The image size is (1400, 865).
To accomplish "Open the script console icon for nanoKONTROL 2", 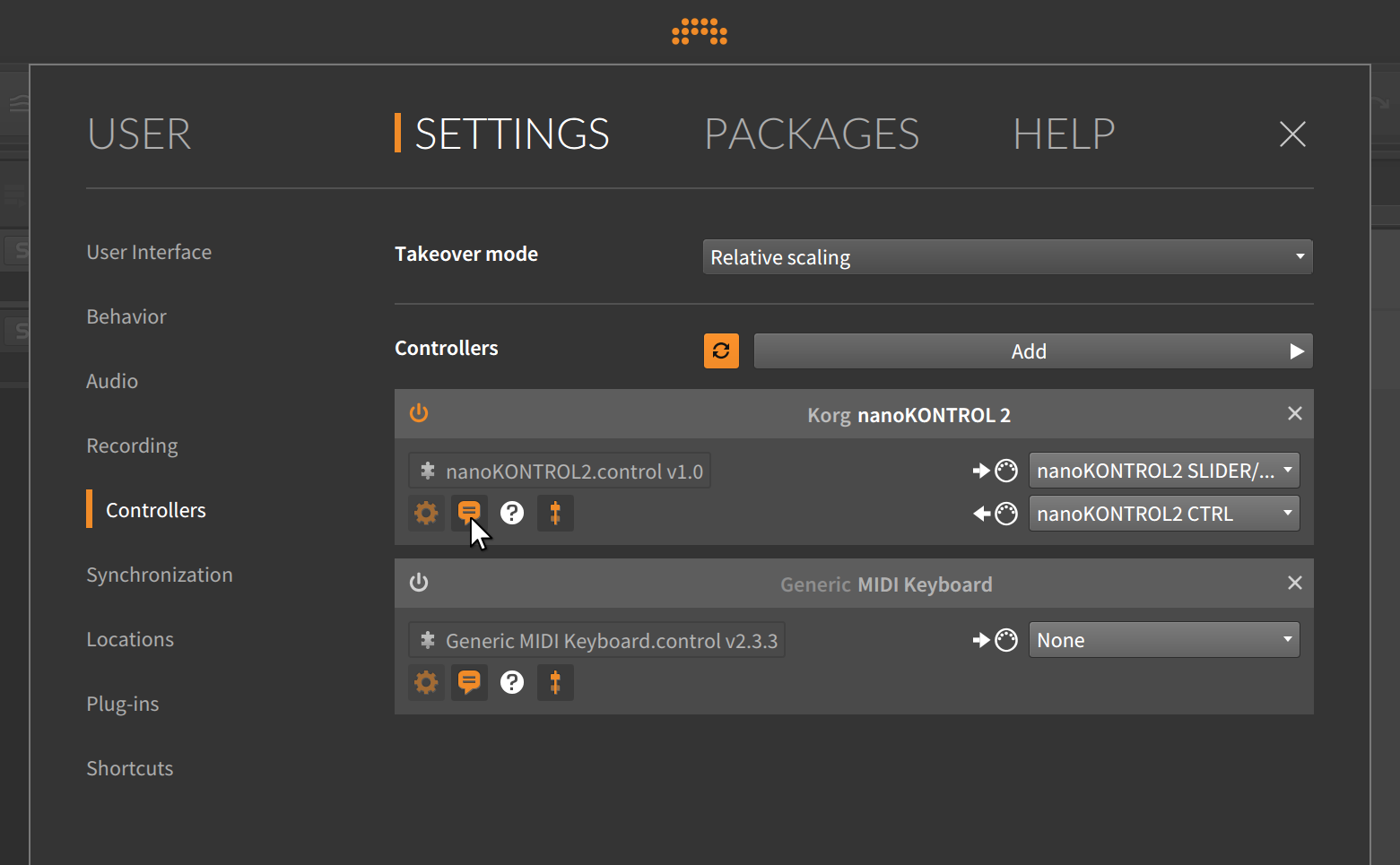I will [469, 513].
